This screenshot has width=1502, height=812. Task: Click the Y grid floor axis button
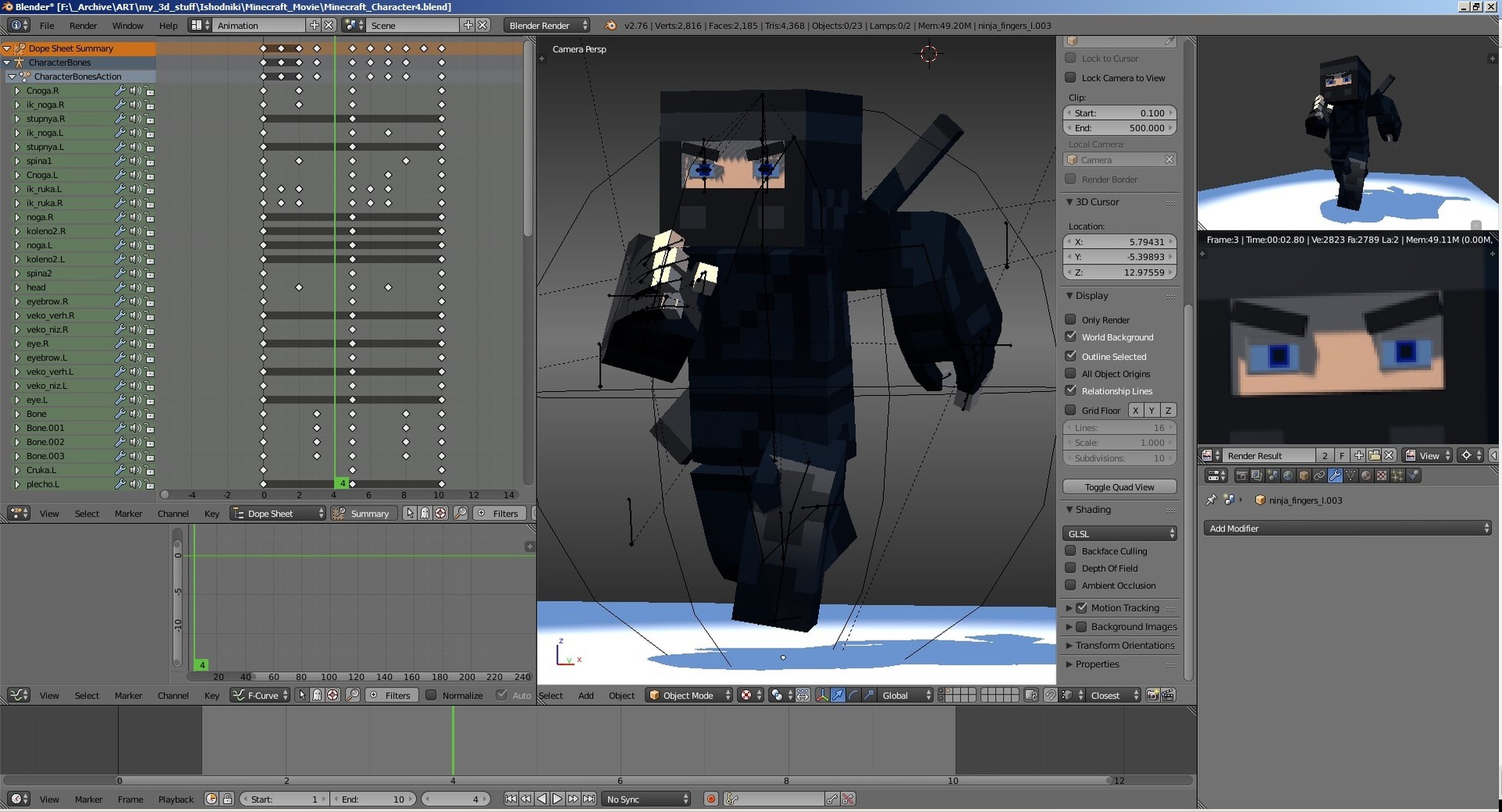[x=1152, y=410]
